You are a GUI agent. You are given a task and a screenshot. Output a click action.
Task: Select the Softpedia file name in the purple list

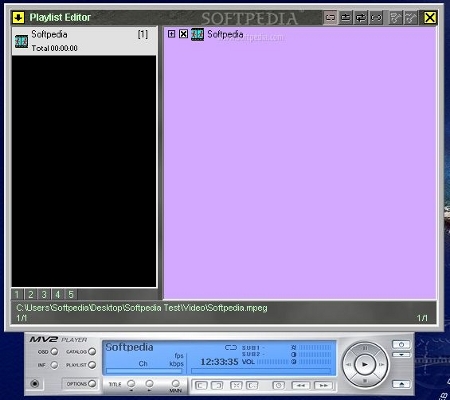coord(225,34)
